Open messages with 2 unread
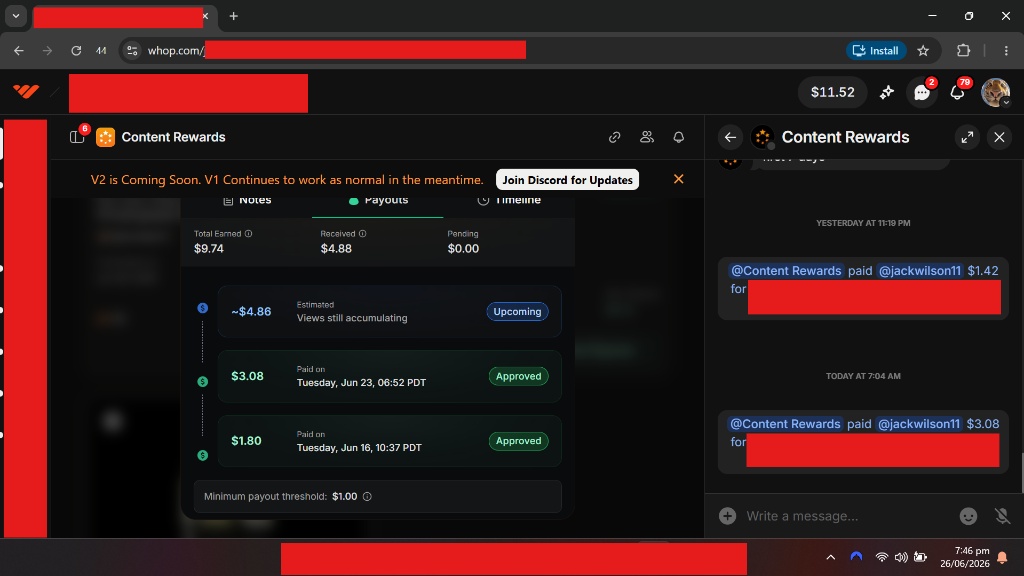 coord(922,92)
